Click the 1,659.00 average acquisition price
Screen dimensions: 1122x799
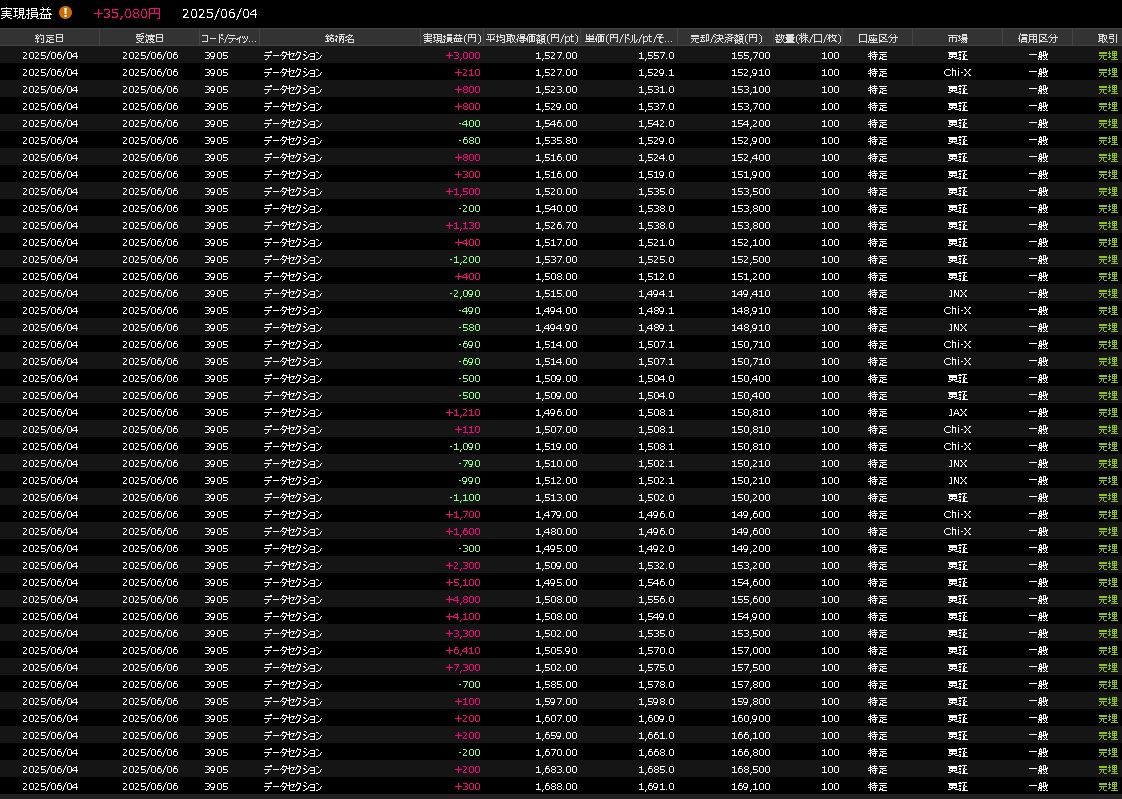[556, 735]
